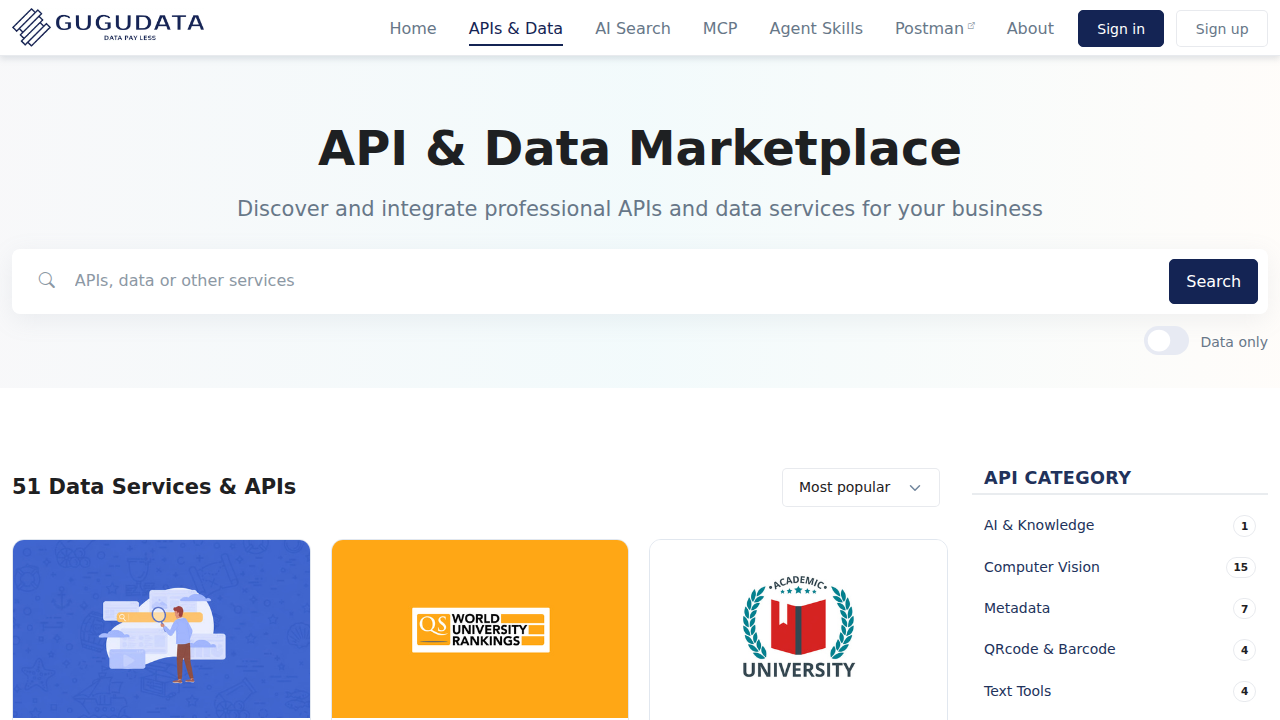Open the MCP menu item
Image resolution: width=1280 pixels, height=720 pixels.
pos(720,28)
